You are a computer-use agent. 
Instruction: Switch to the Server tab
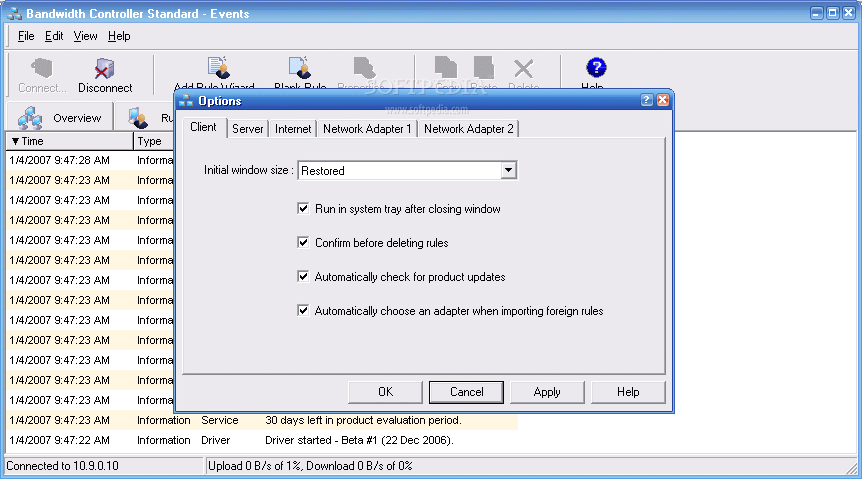pyautogui.click(x=247, y=129)
